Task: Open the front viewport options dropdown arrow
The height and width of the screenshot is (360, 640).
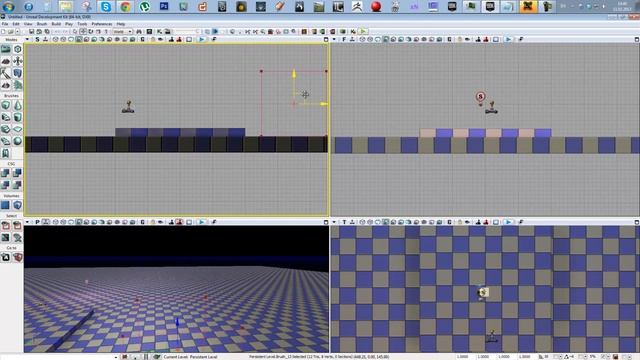Action: [x=334, y=40]
